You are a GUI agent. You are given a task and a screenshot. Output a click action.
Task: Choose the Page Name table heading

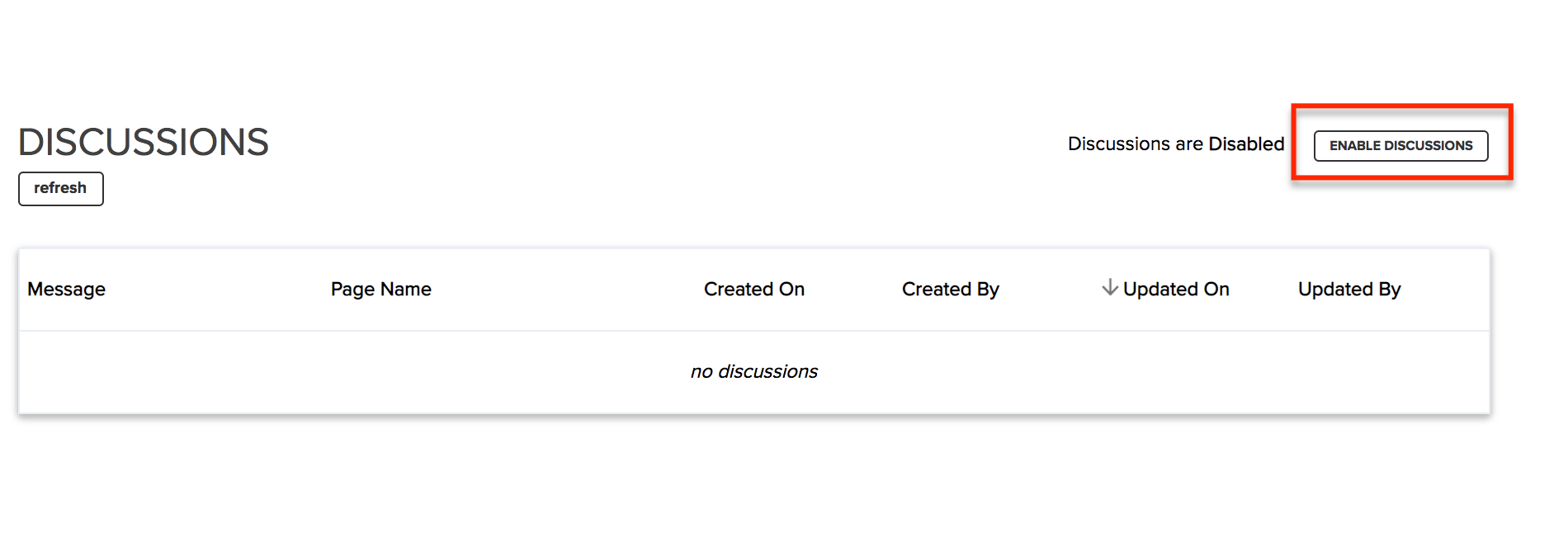pyautogui.click(x=380, y=290)
